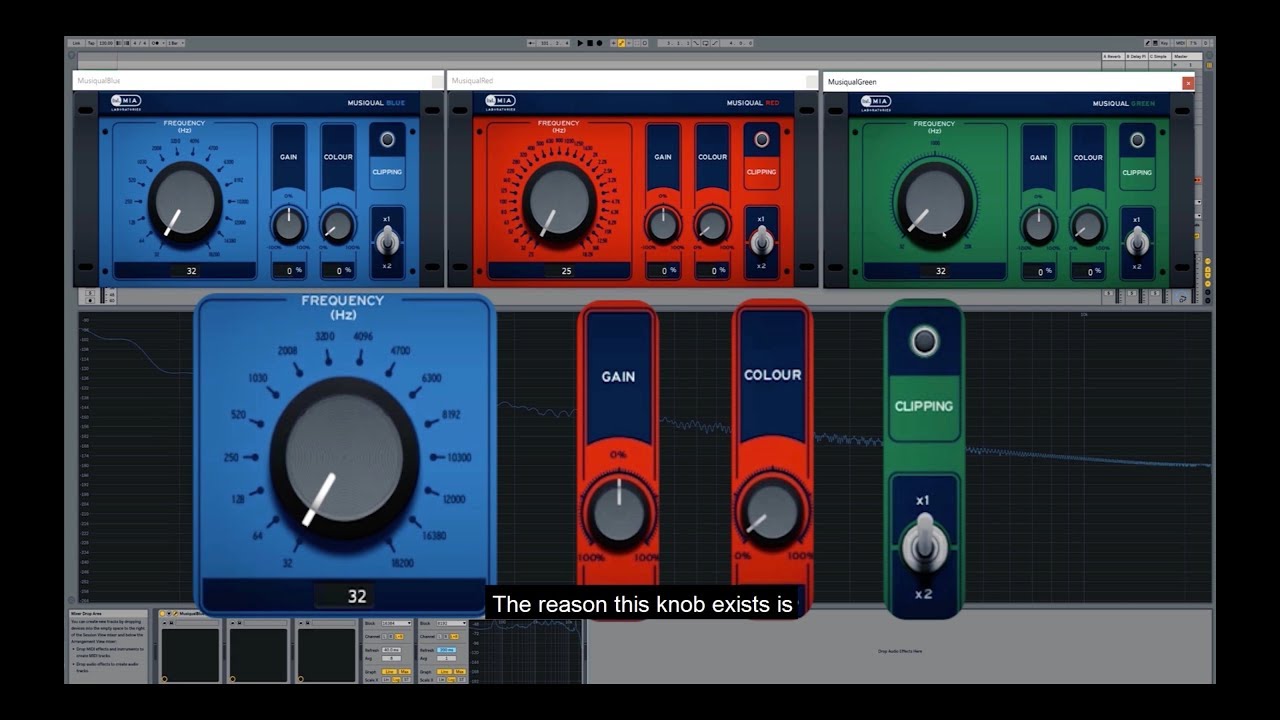Click the Colour knob in Musiqual Blue
This screenshot has width=1280, height=720.
pyautogui.click(x=338, y=225)
